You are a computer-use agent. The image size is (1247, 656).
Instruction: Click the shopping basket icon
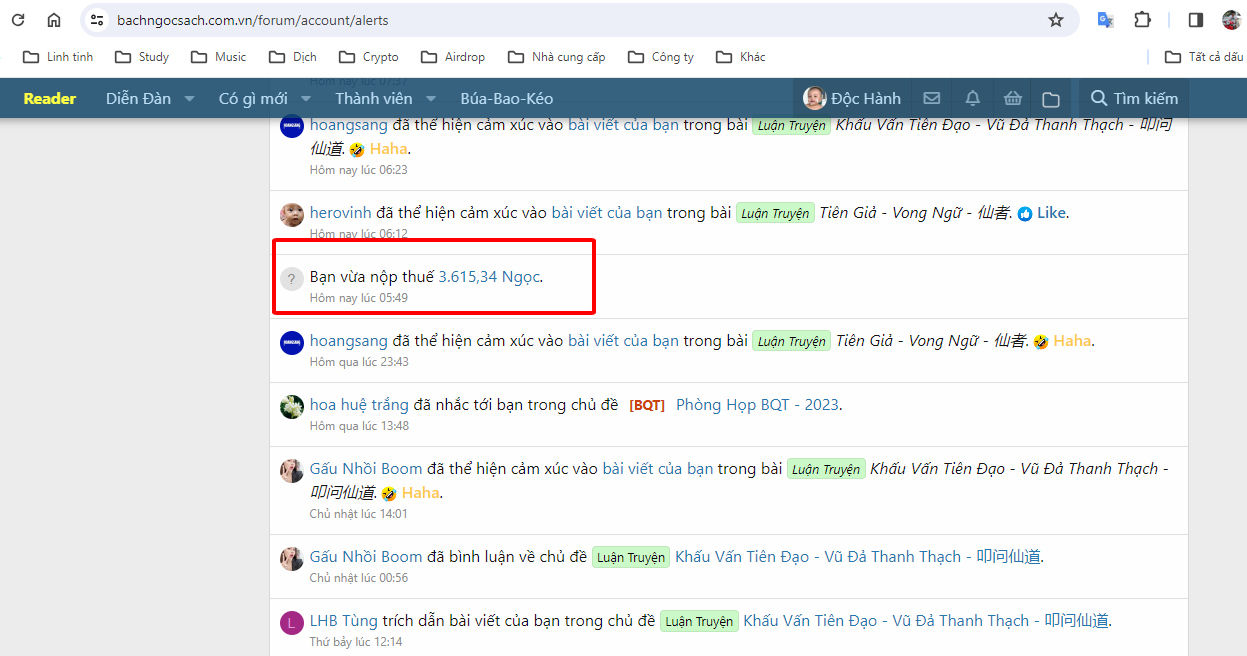1012,98
